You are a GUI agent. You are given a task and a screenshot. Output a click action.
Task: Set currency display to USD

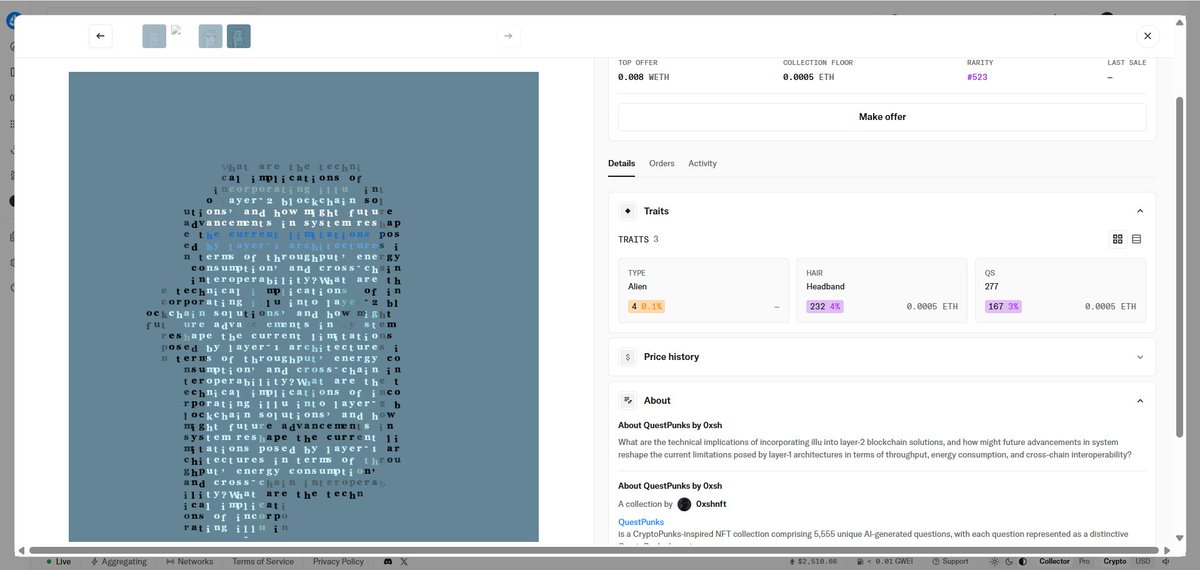coord(1143,562)
